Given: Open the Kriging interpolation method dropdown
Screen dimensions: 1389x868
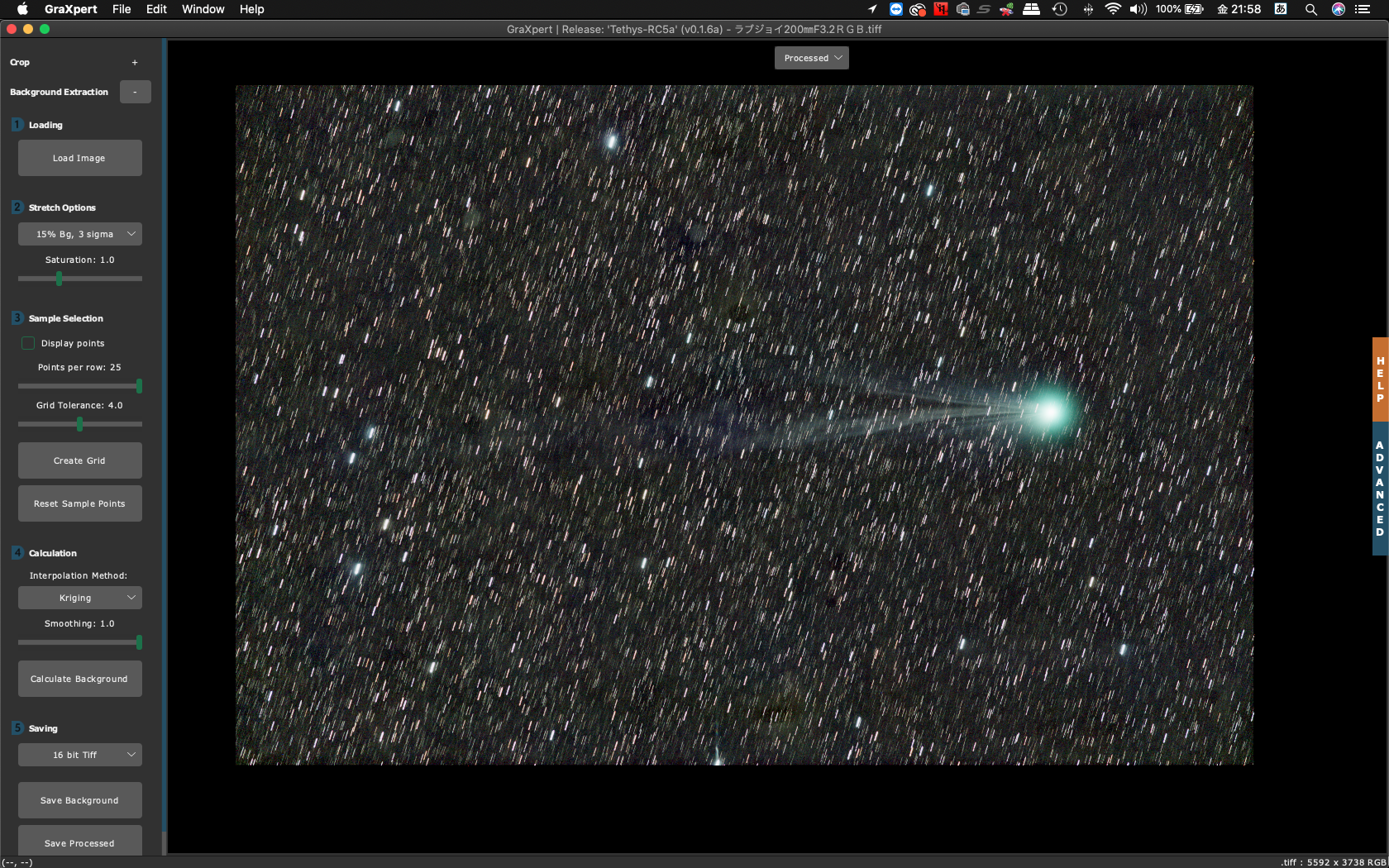Looking at the screenshot, I should 80,598.
